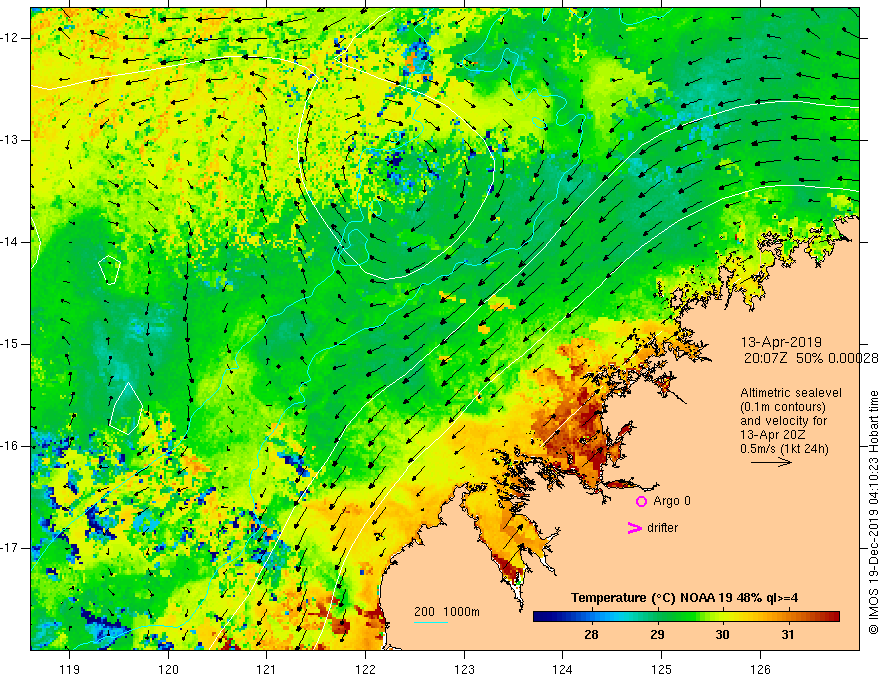Image resolution: width=880 pixels, height=680 pixels.
Task: Click the magenta Argo circle marker
Action: click(x=641, y=501)
